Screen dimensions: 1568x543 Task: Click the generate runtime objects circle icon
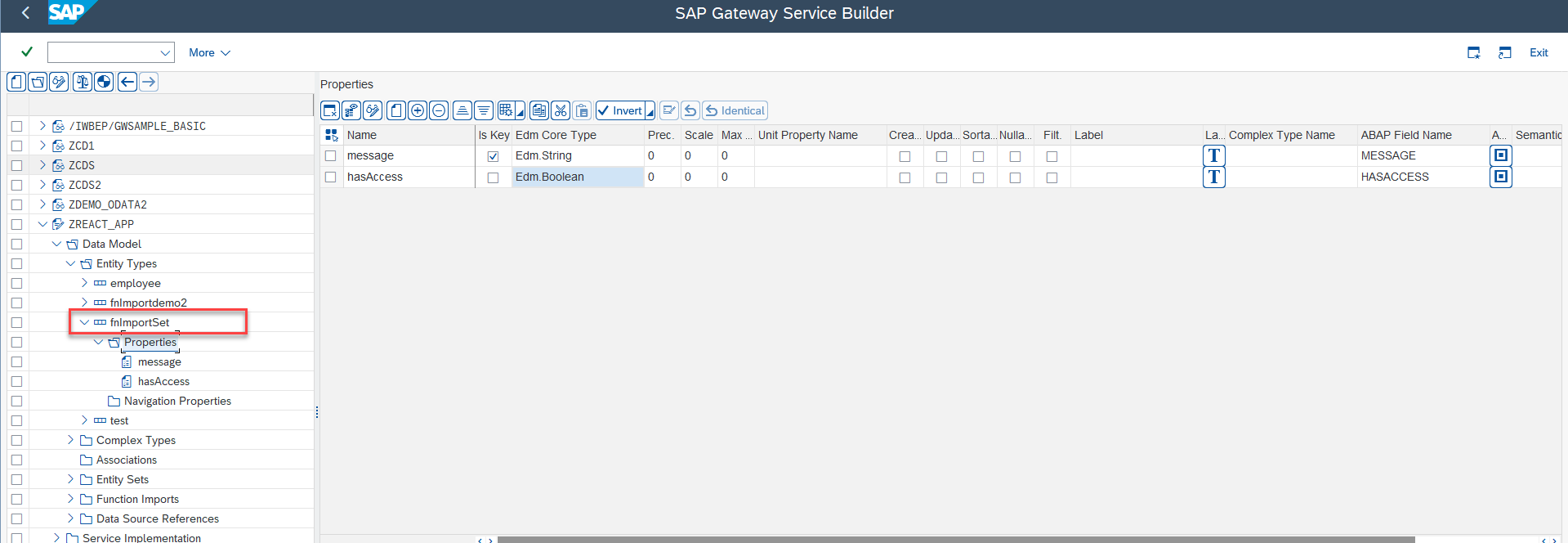pos(104,82)
